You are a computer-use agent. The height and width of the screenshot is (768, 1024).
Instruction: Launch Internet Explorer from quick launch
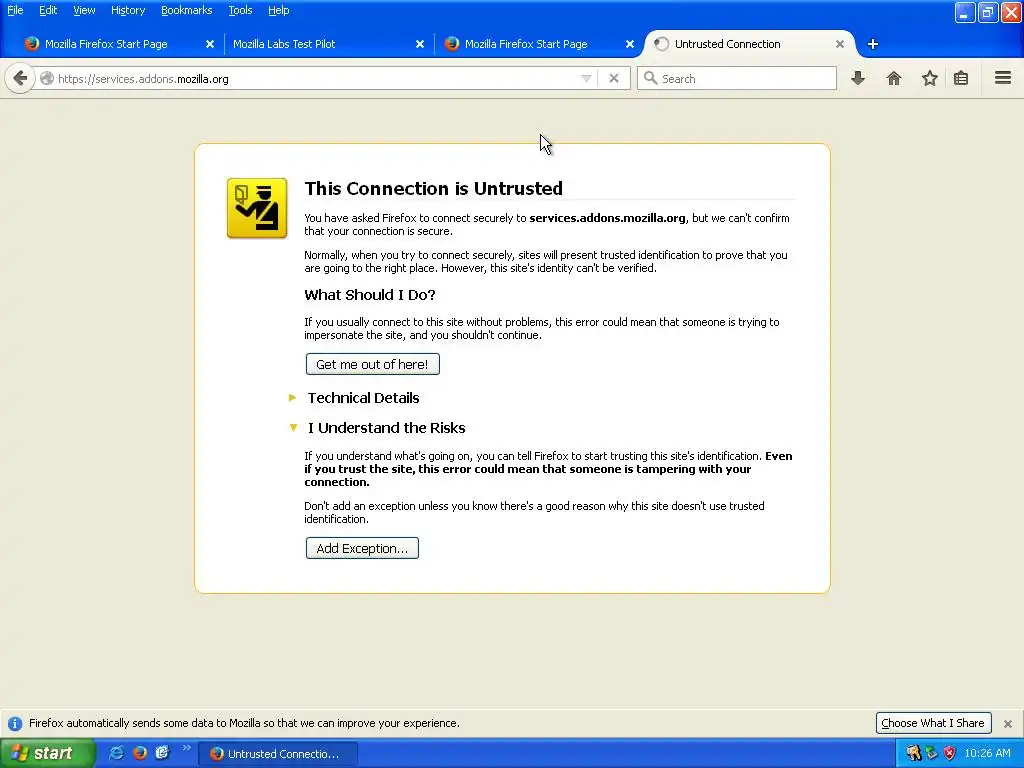(x=117, y=753)
